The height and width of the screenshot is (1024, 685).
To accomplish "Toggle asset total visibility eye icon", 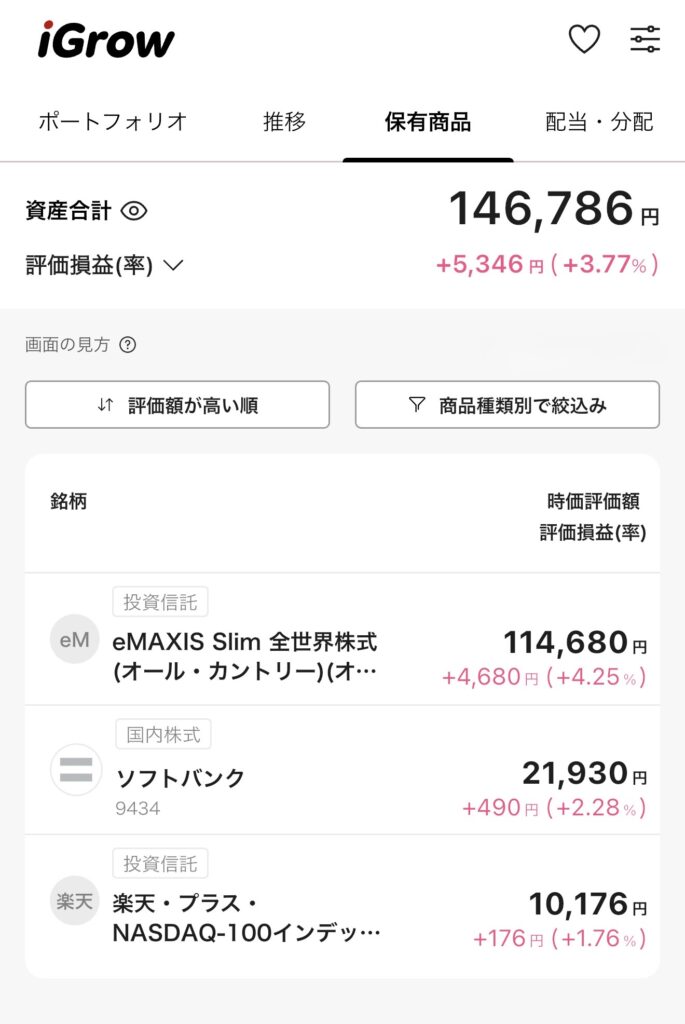I will click(134, 211).
